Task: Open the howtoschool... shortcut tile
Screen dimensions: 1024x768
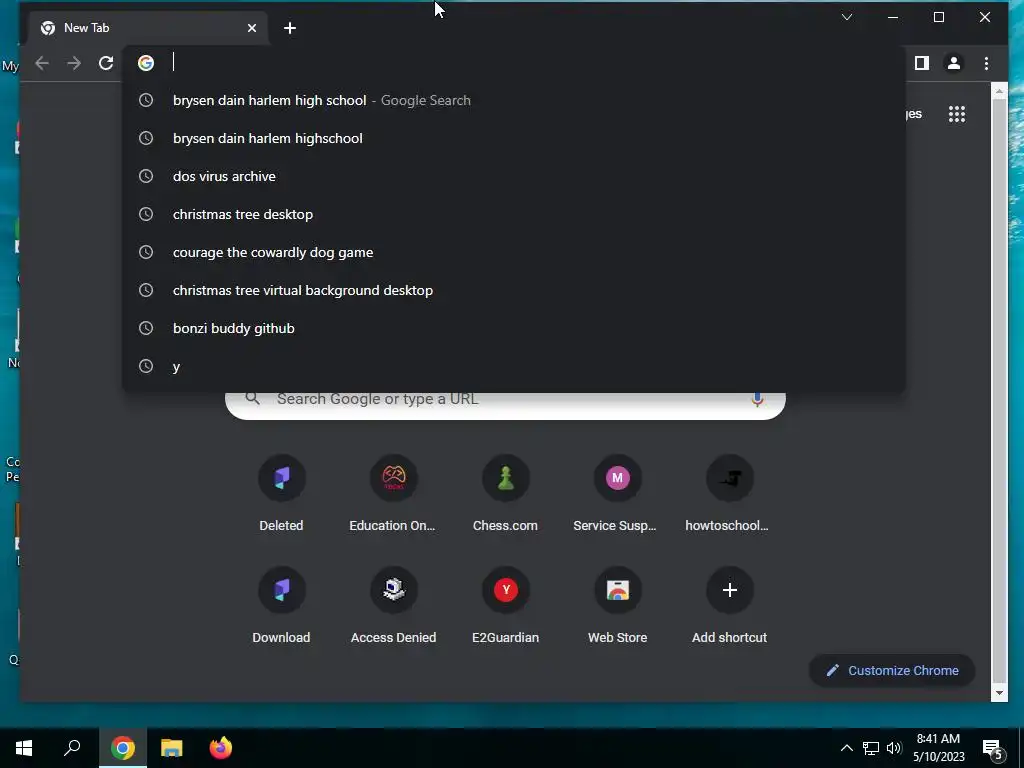Action: (x=729, y=494)
